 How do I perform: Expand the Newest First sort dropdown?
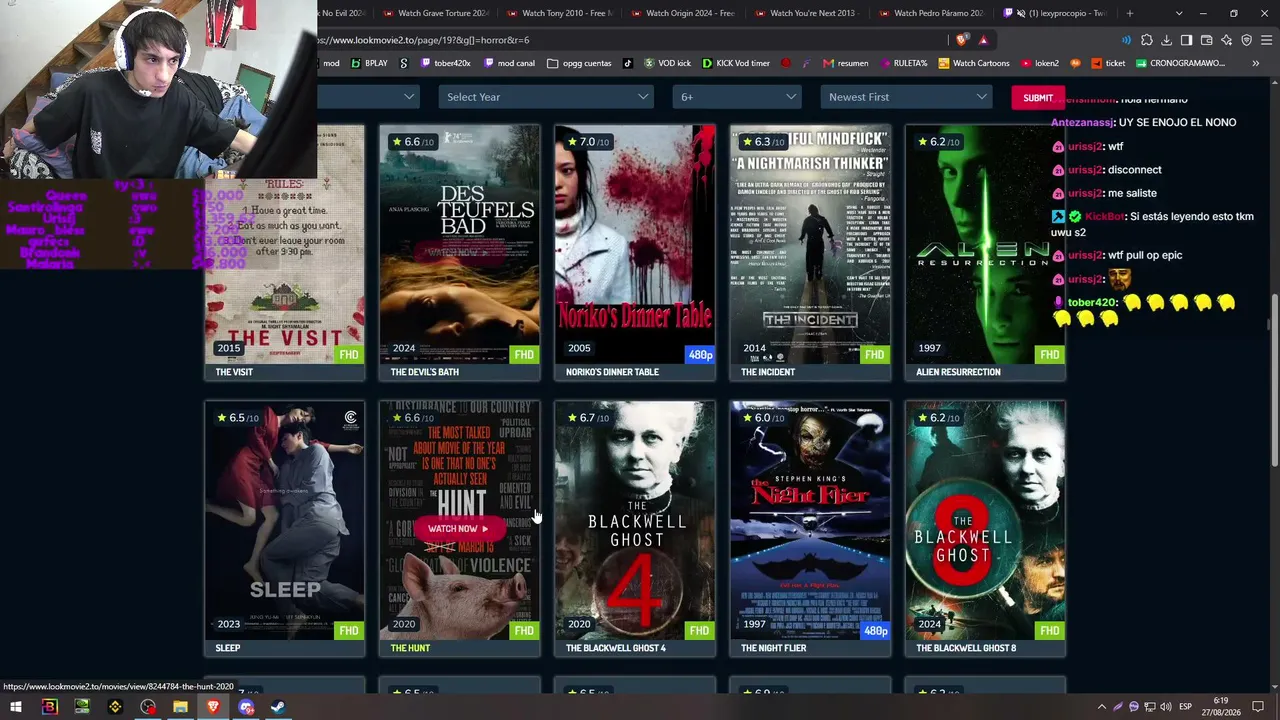[907, 97]
